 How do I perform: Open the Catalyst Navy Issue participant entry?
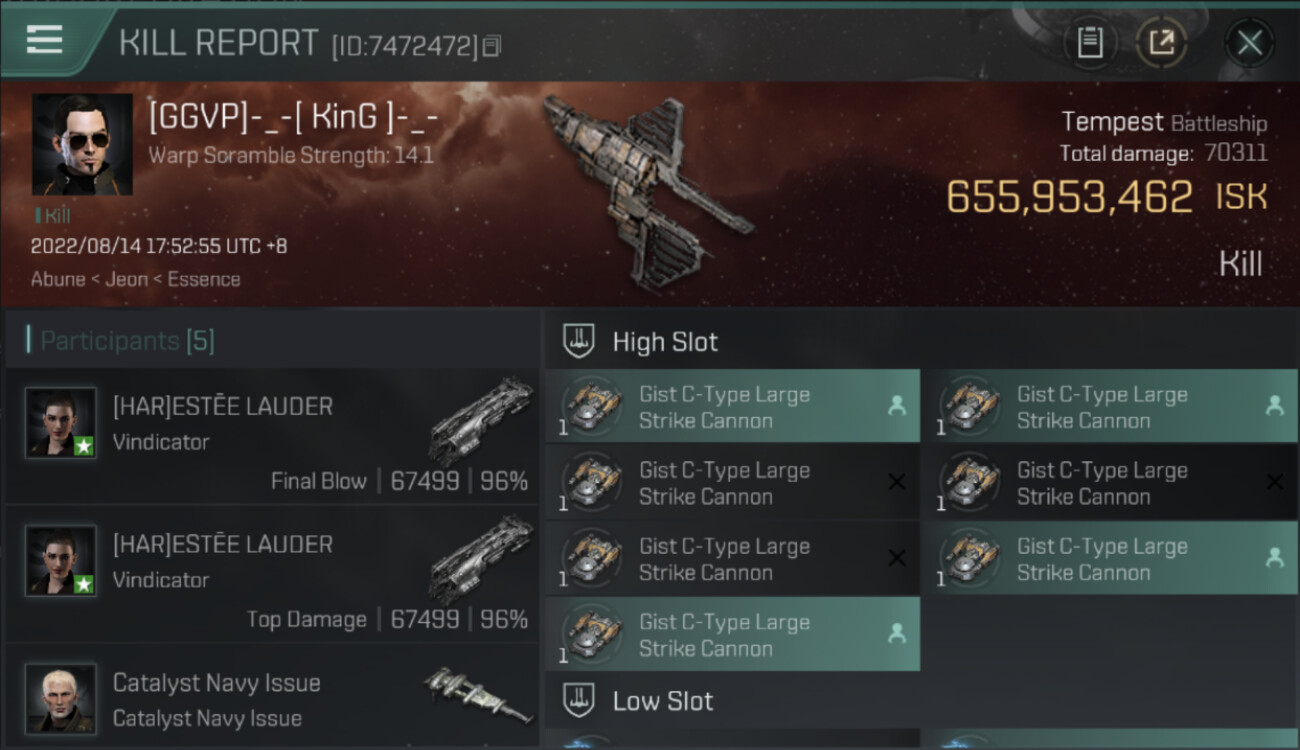(272, 697)
